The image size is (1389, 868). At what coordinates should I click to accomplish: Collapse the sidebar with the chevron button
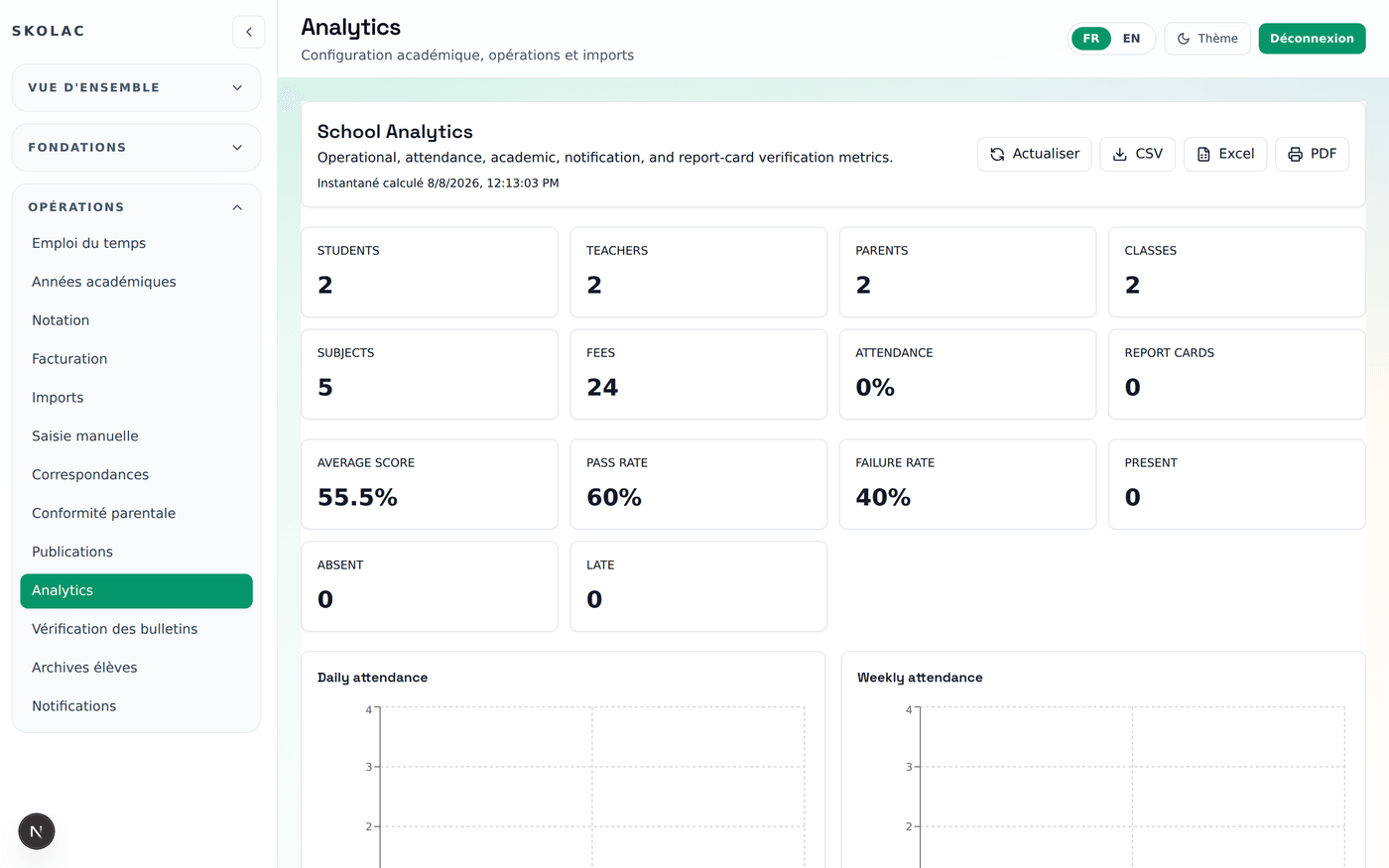coord(249,32)
